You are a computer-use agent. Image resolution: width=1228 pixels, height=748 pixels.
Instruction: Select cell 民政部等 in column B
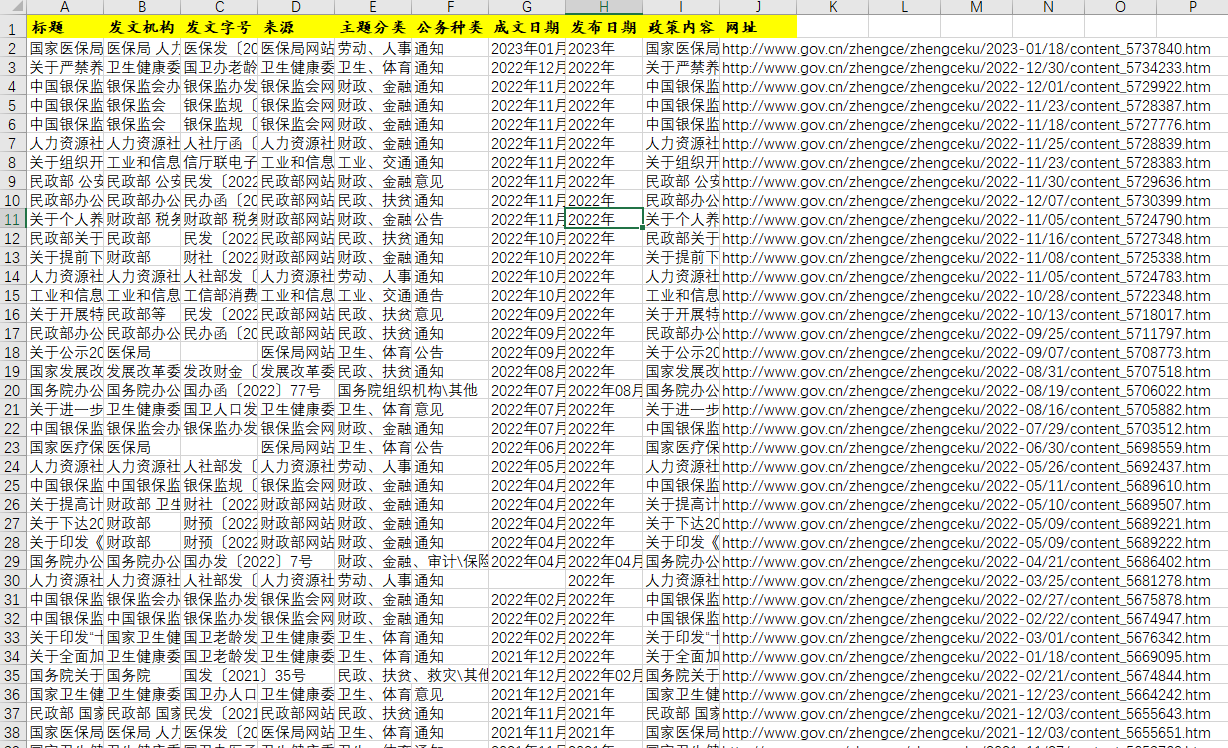142,314
